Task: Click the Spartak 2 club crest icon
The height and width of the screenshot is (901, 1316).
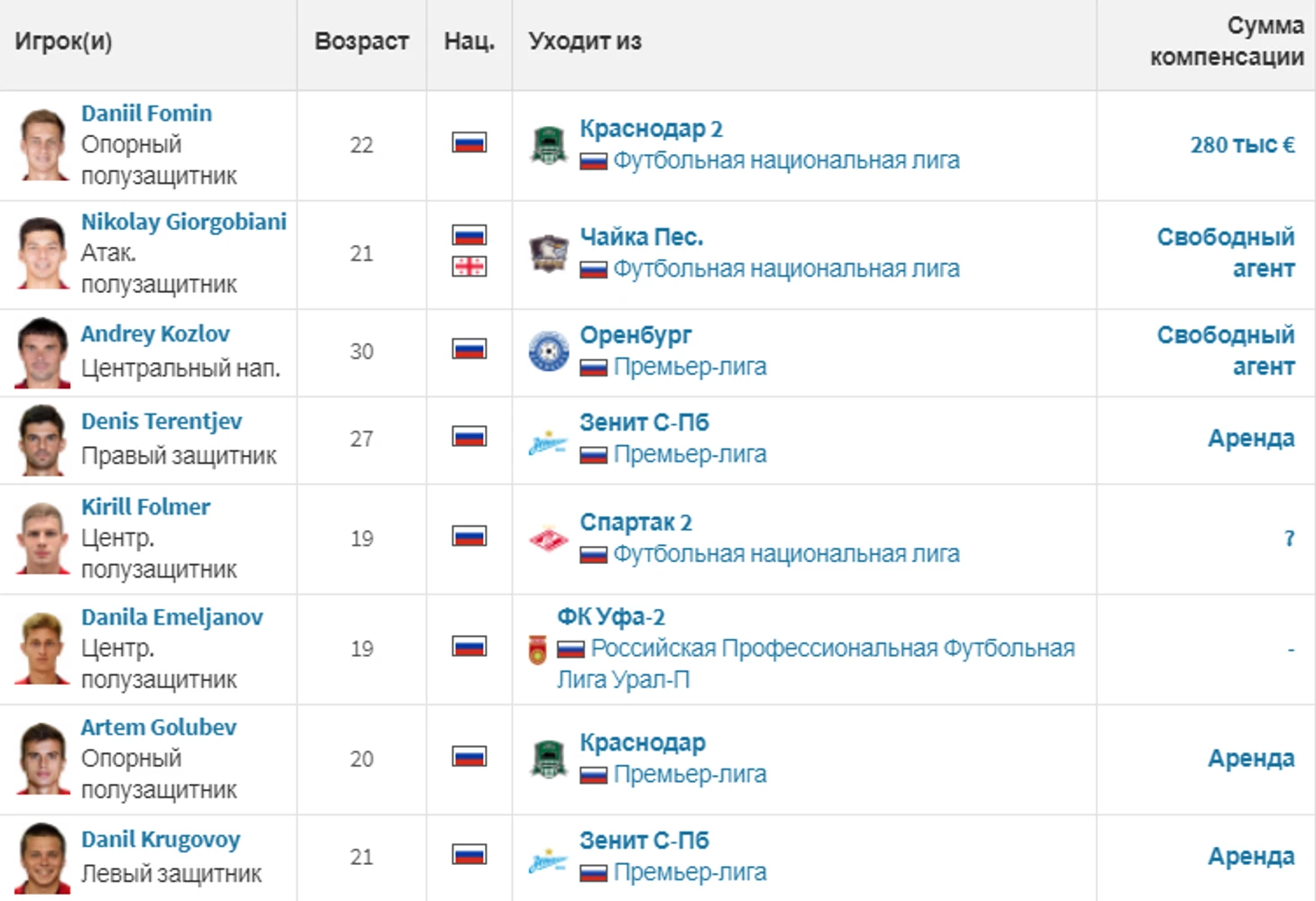Action: click(x=548, y=539)
